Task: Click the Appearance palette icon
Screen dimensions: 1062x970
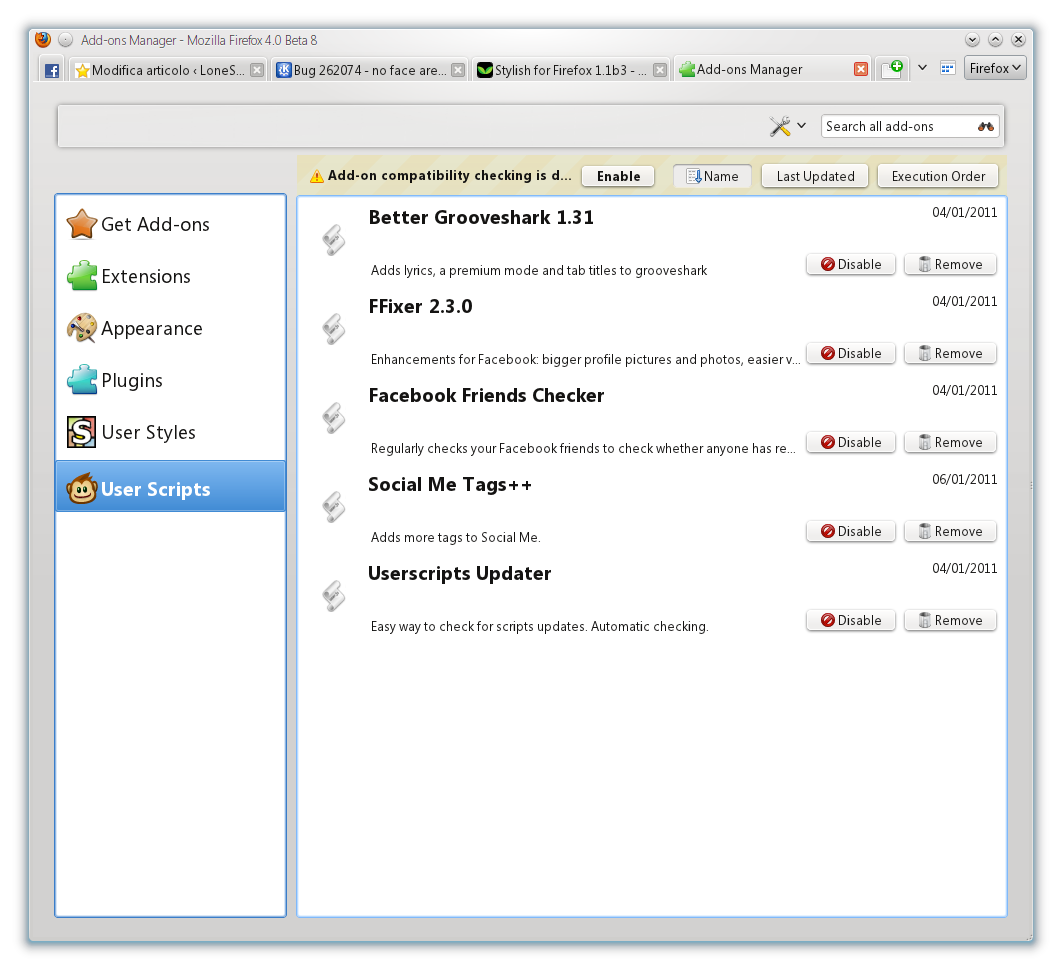Action: click(81, 328)
